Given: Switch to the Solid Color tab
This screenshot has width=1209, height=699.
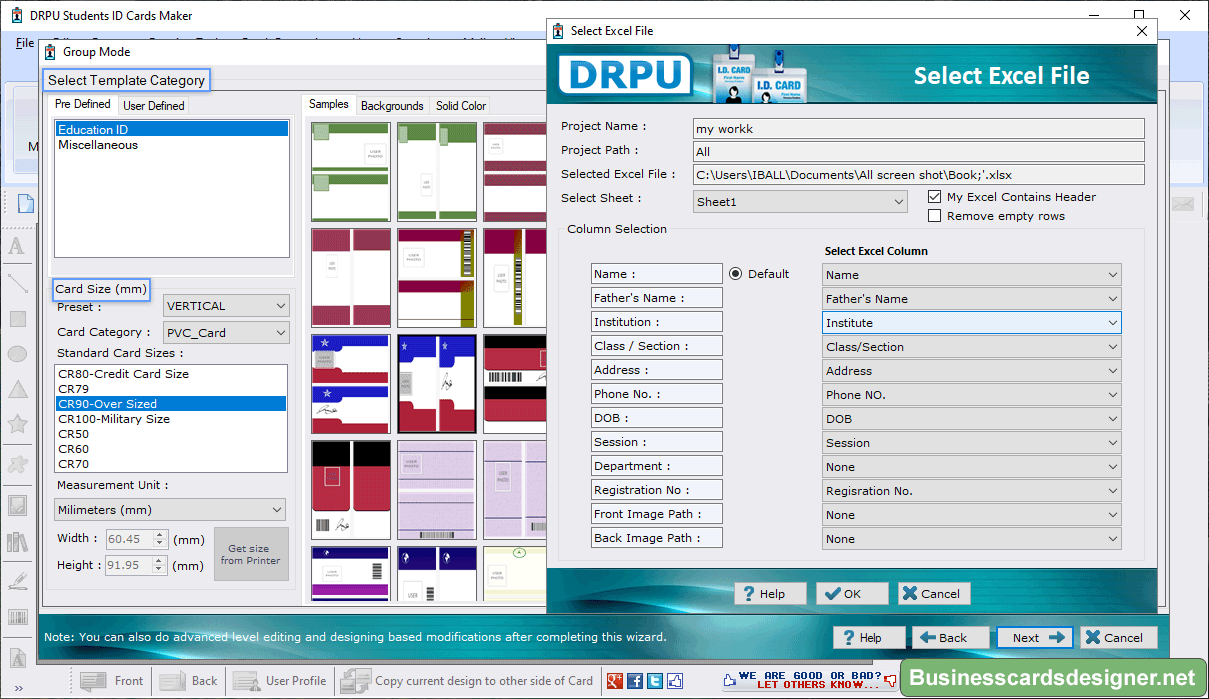Looking at the screenshot, I should (461, 106).
